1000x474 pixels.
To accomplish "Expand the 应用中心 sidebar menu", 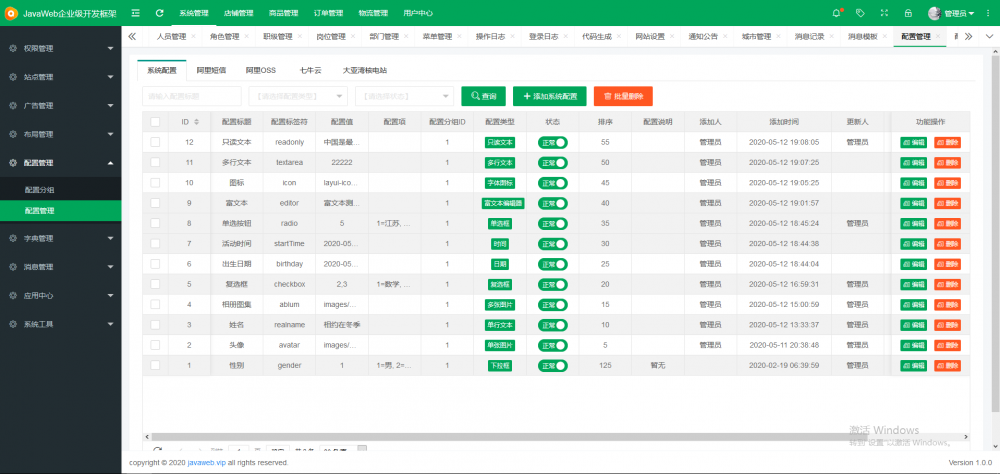I will [x=61, y=296].
